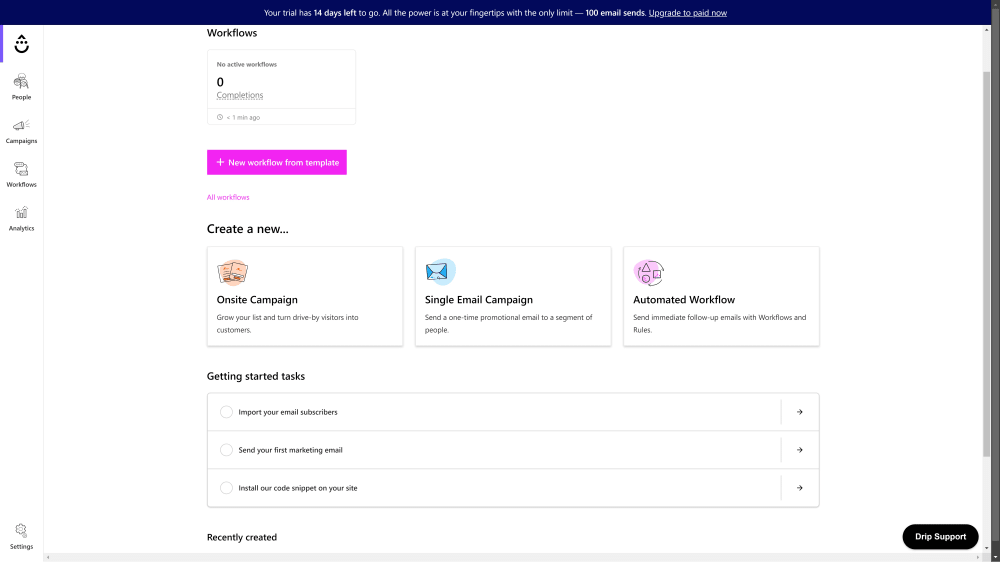Open Campaigns from the sidebar
The height and width of the screenshot is (562, 1000).
[x=21, y=130]
